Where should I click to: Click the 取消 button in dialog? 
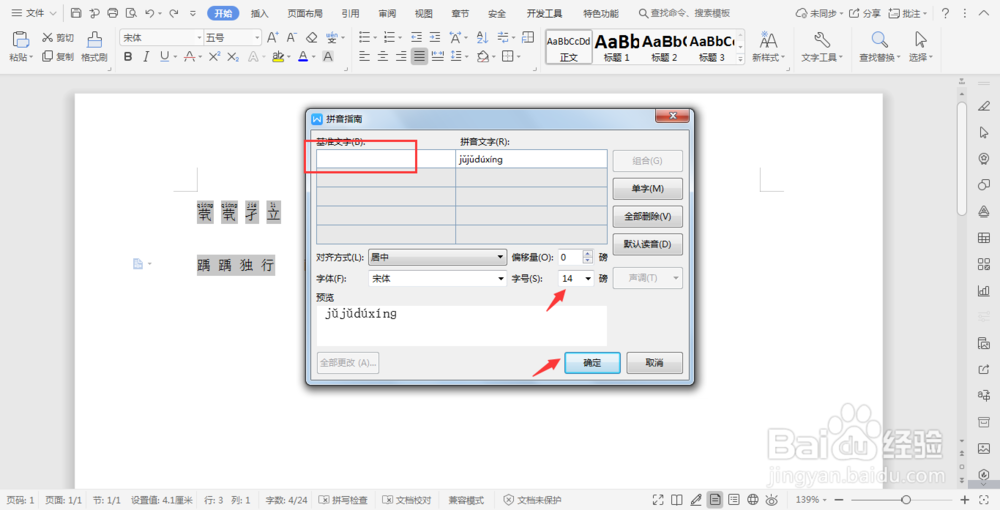point(654,363)
